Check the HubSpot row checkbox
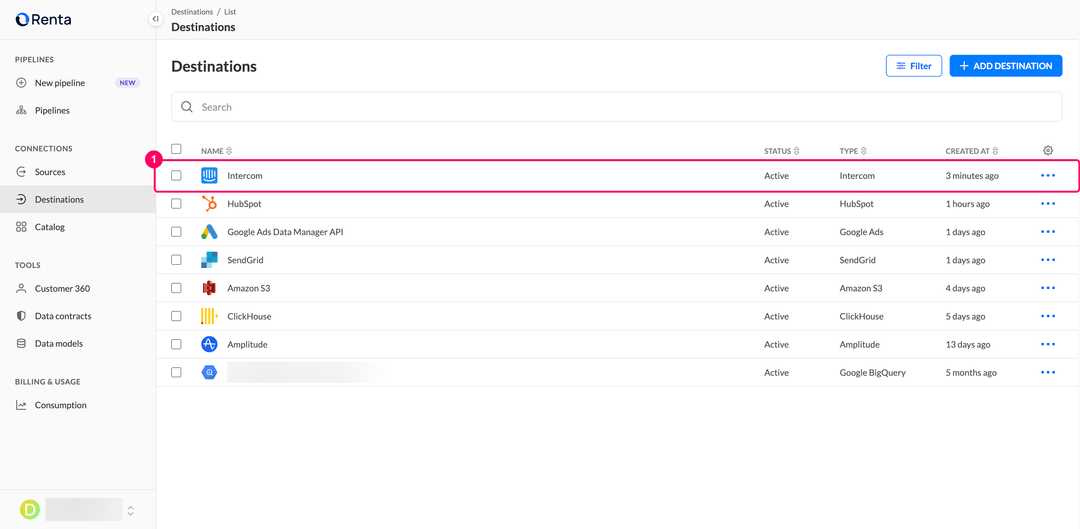The width and height of the screenshot is (1080, 529). tap(176, 204)
